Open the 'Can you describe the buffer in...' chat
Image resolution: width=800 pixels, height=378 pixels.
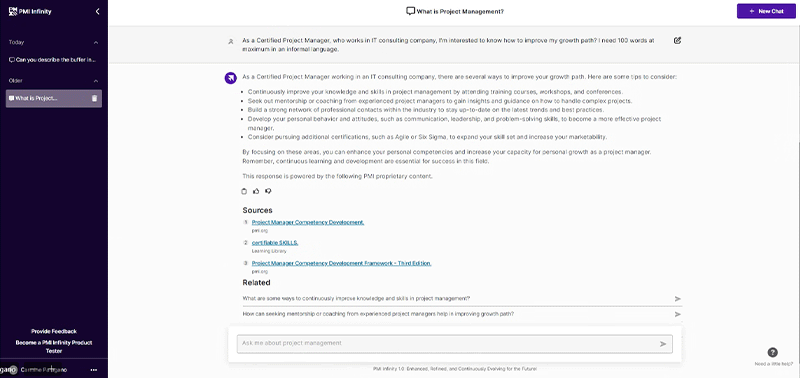(x=54, y=60)
